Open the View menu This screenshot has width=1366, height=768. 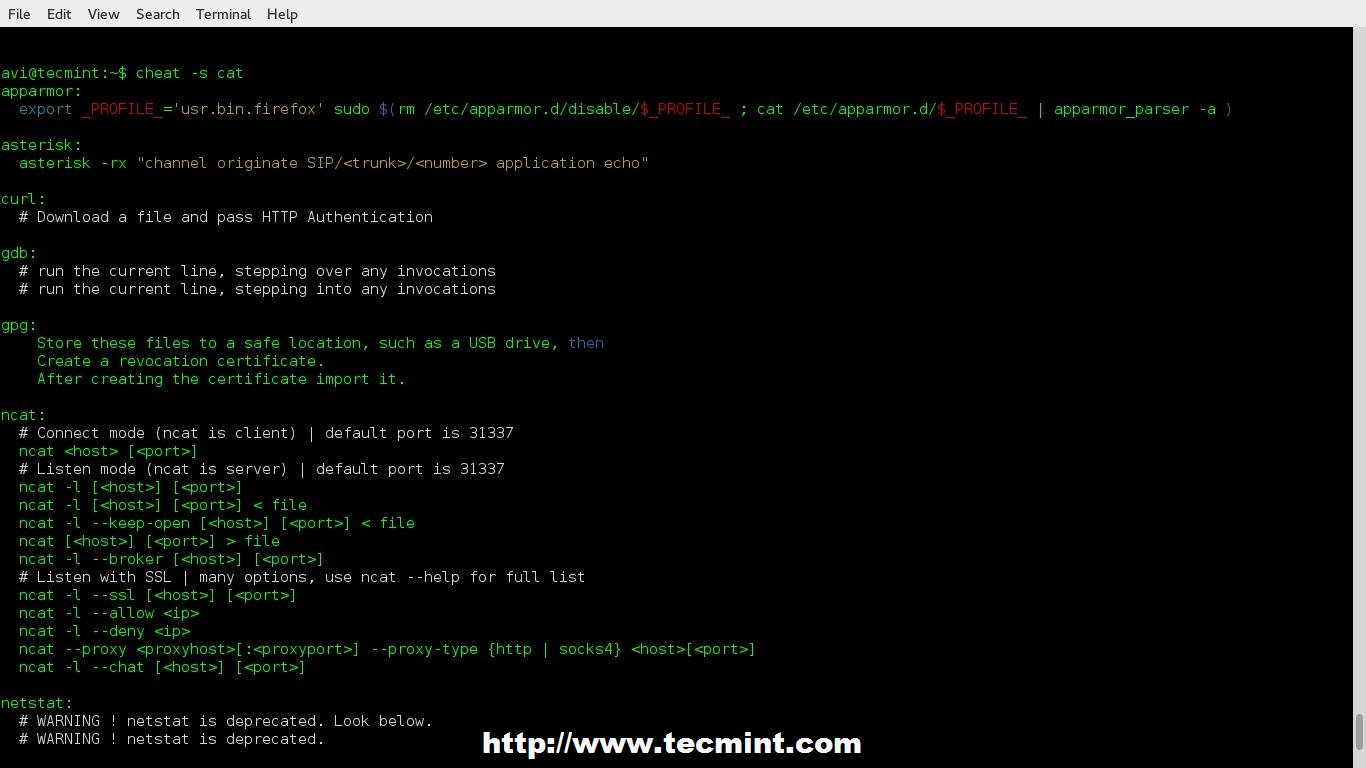(x=103, y=14)
